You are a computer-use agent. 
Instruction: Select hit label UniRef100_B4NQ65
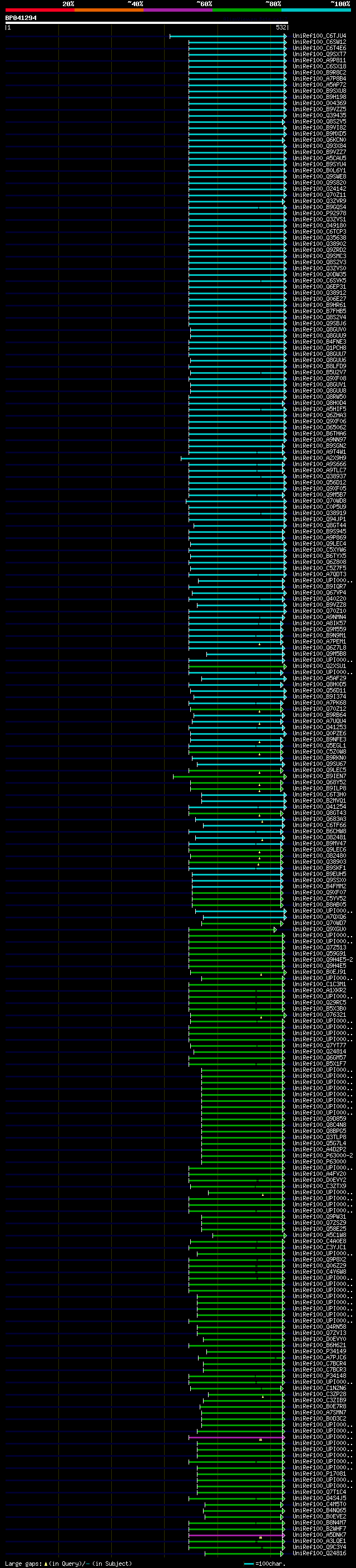click(x=319, y=1511)
